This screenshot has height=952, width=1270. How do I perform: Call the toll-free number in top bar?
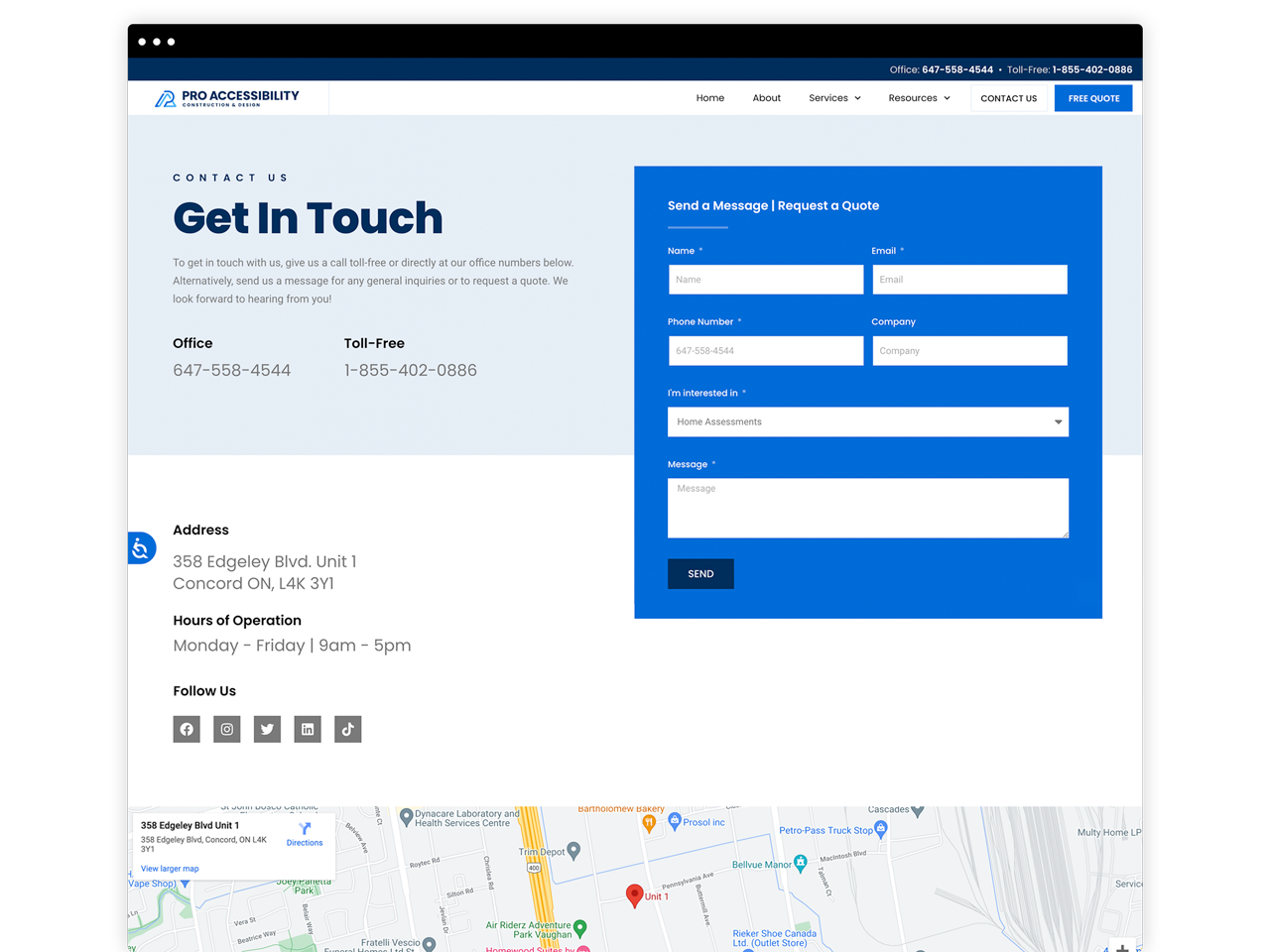(x=1092, y=69)
